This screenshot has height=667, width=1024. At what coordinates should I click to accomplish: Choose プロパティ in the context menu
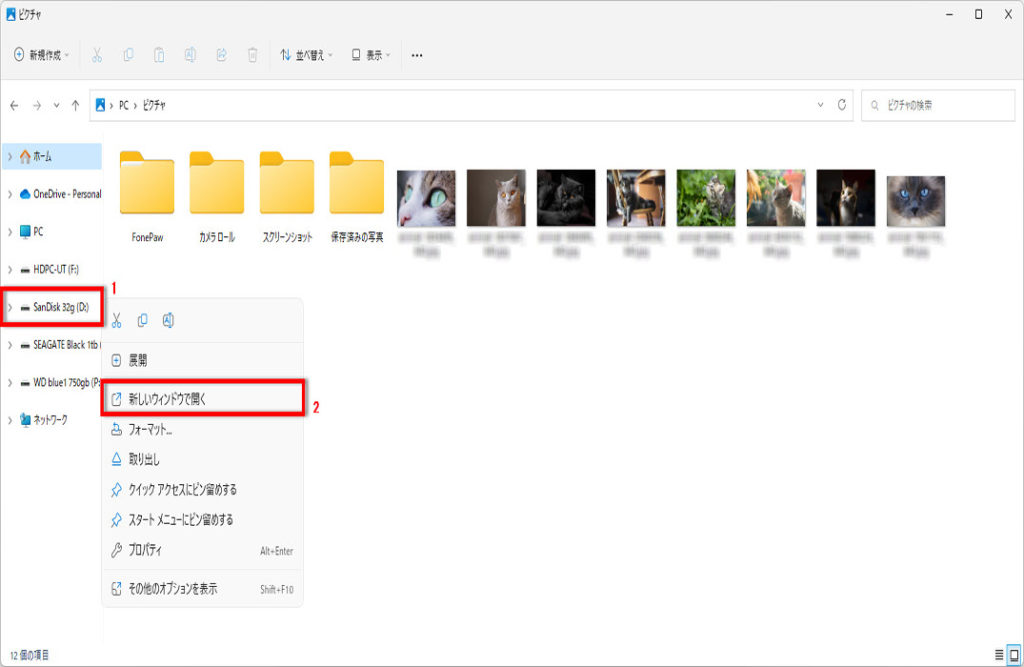(x=145, y=550)
